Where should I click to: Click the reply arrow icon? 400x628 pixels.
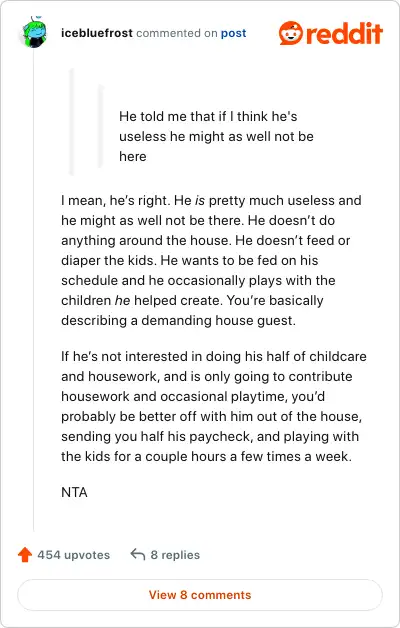coord(138,554)
